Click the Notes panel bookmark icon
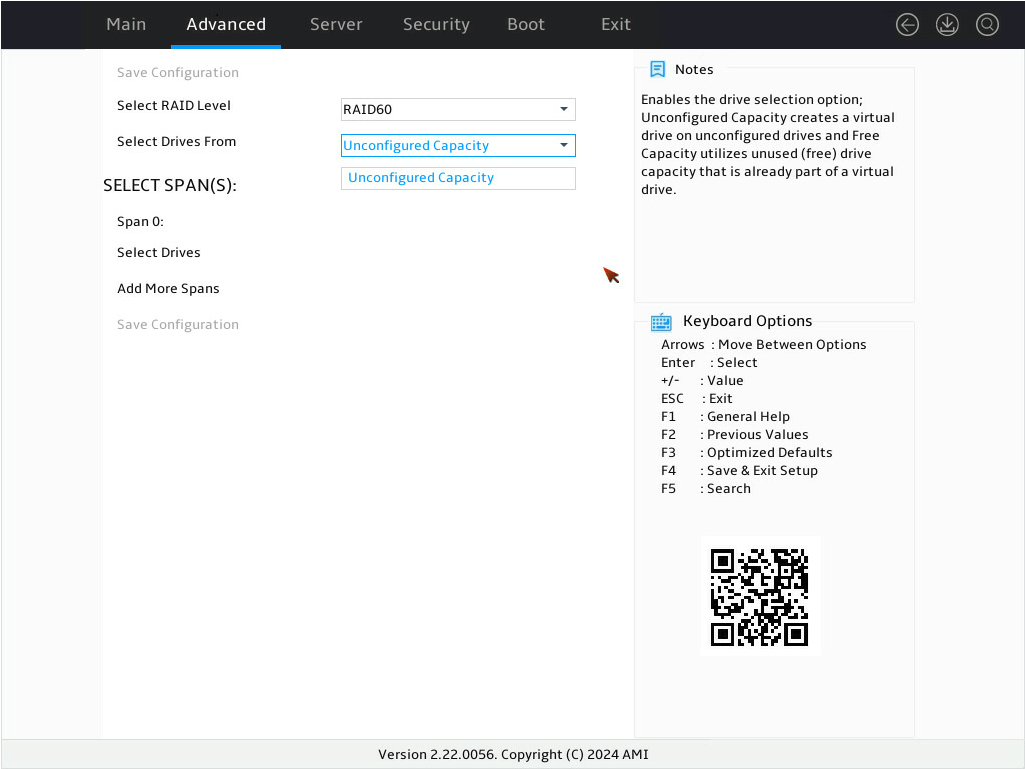The image size is (1025, 769). (x=657, y=69)
